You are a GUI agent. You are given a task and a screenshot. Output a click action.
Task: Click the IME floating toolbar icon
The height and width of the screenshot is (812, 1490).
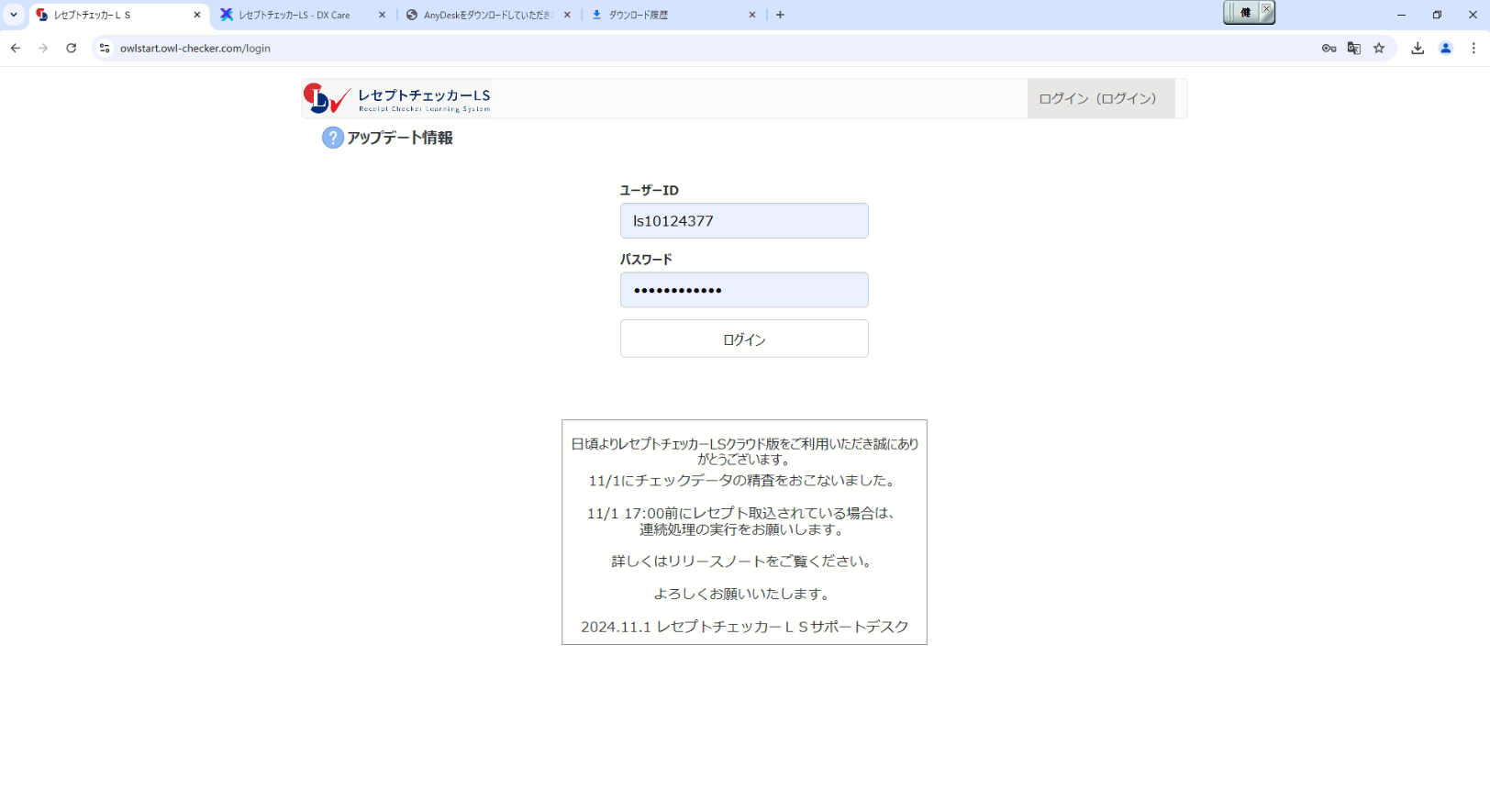pos(1245,13)
